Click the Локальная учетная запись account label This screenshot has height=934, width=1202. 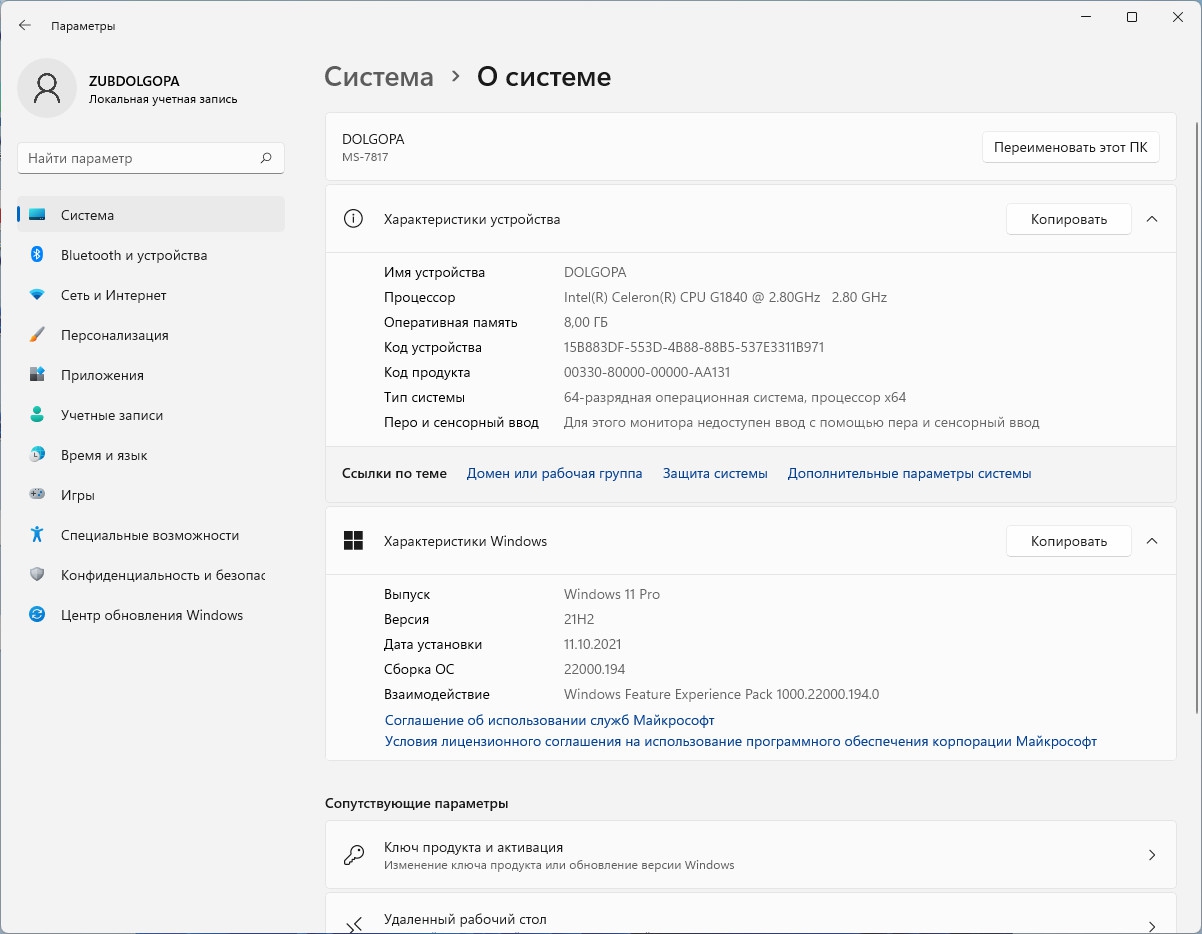(163, 99)
